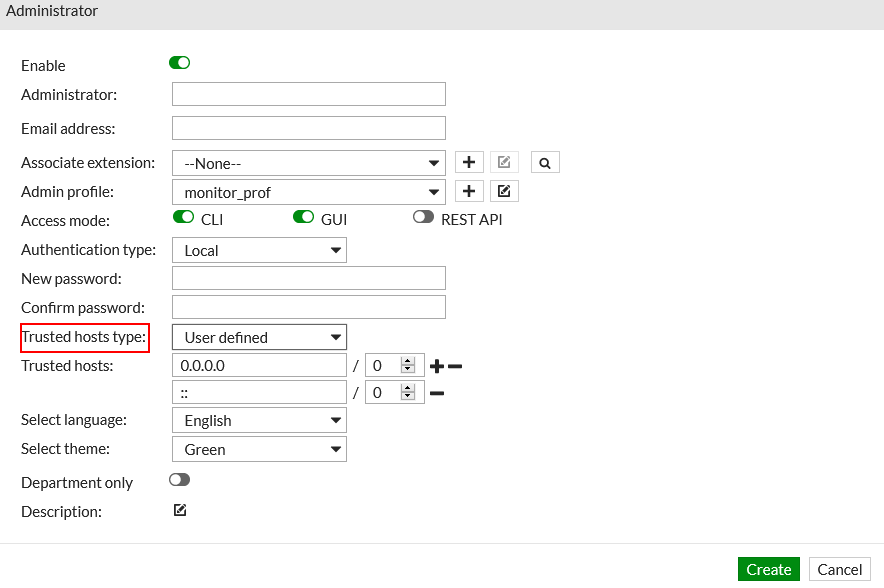
Task: Enable REST API access mode
Action: (423, 217)
